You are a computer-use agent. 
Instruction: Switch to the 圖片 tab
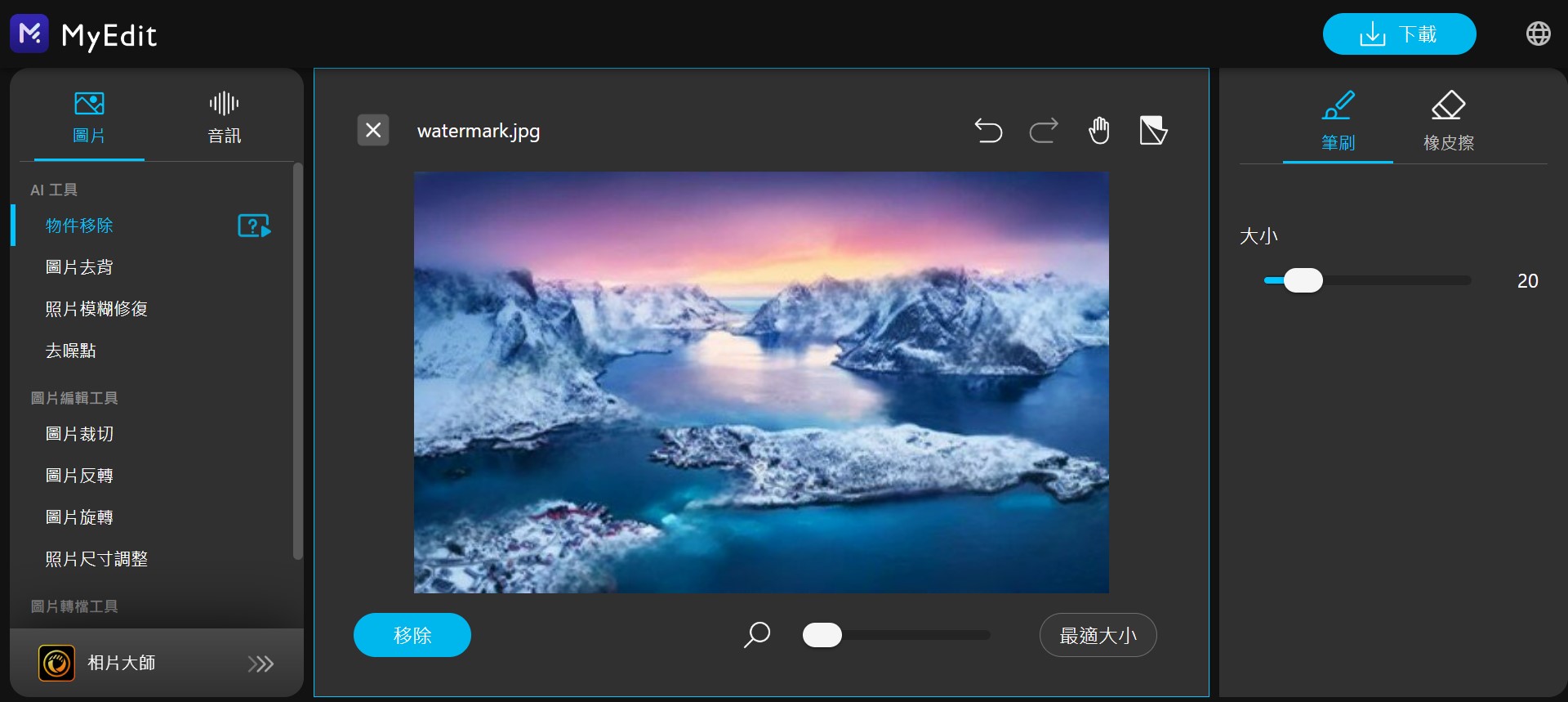click(x=89, y=117)
